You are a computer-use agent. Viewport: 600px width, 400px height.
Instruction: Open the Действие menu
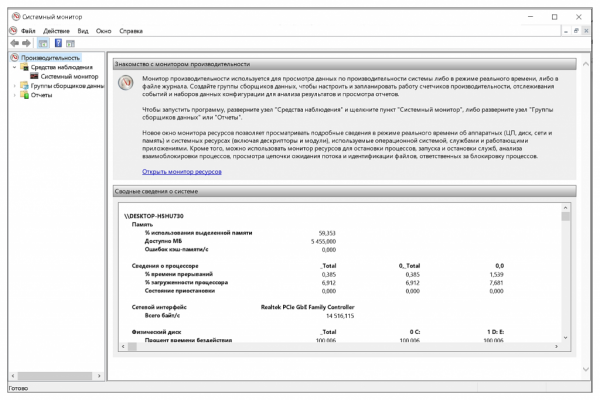coord(56,31)
